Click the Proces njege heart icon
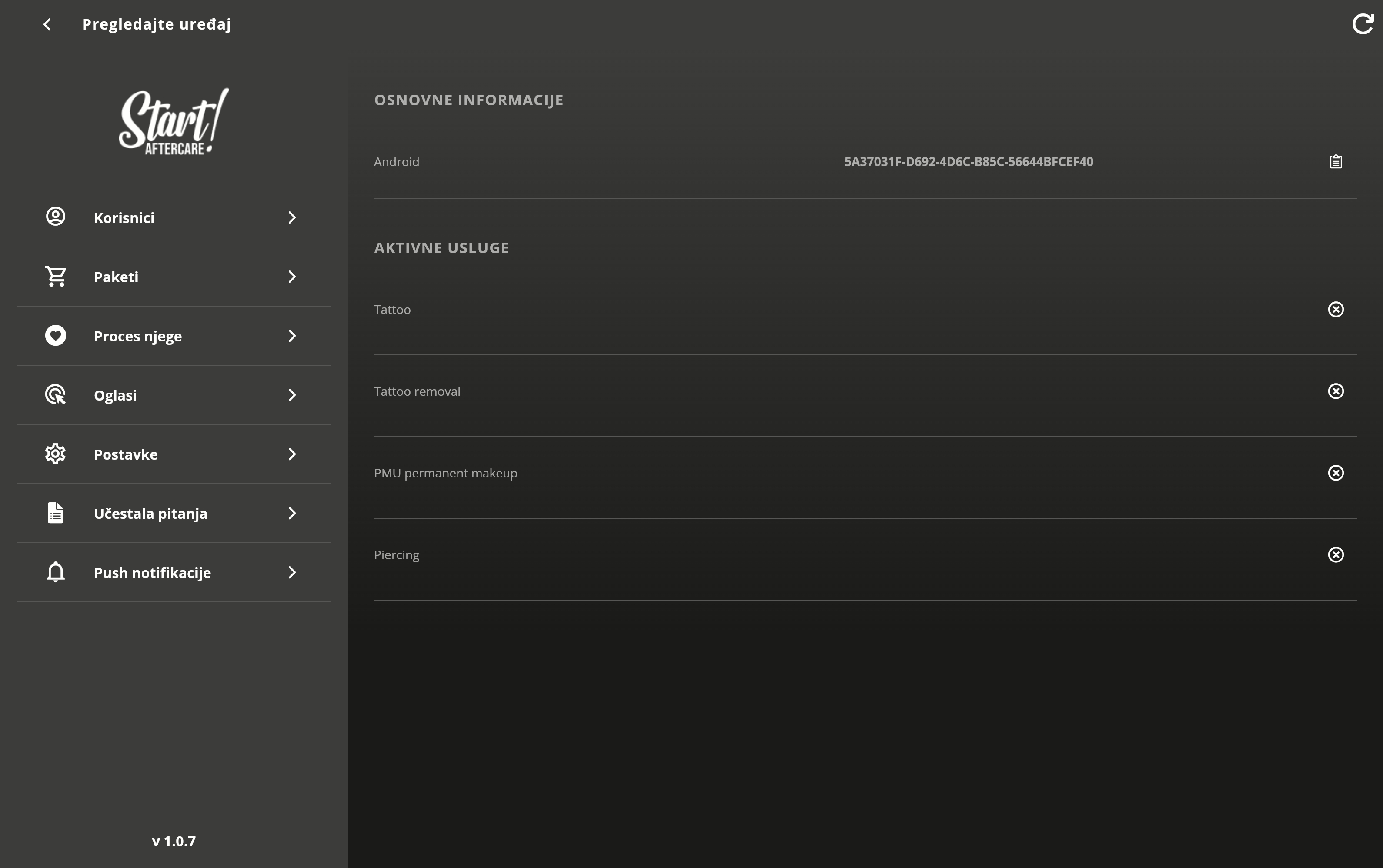Image resolution: width=1383 pixels, height=868 pixels. pos(56,335)
